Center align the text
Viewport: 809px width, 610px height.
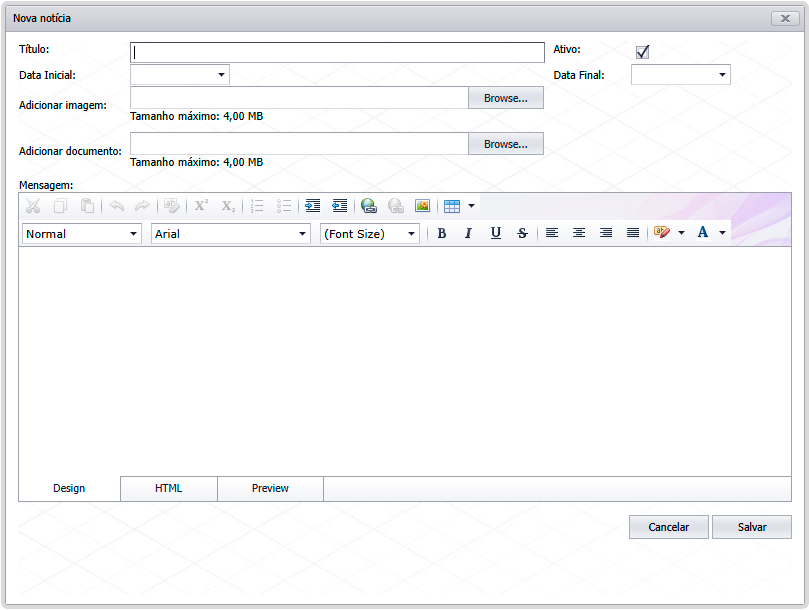[579, 233]
